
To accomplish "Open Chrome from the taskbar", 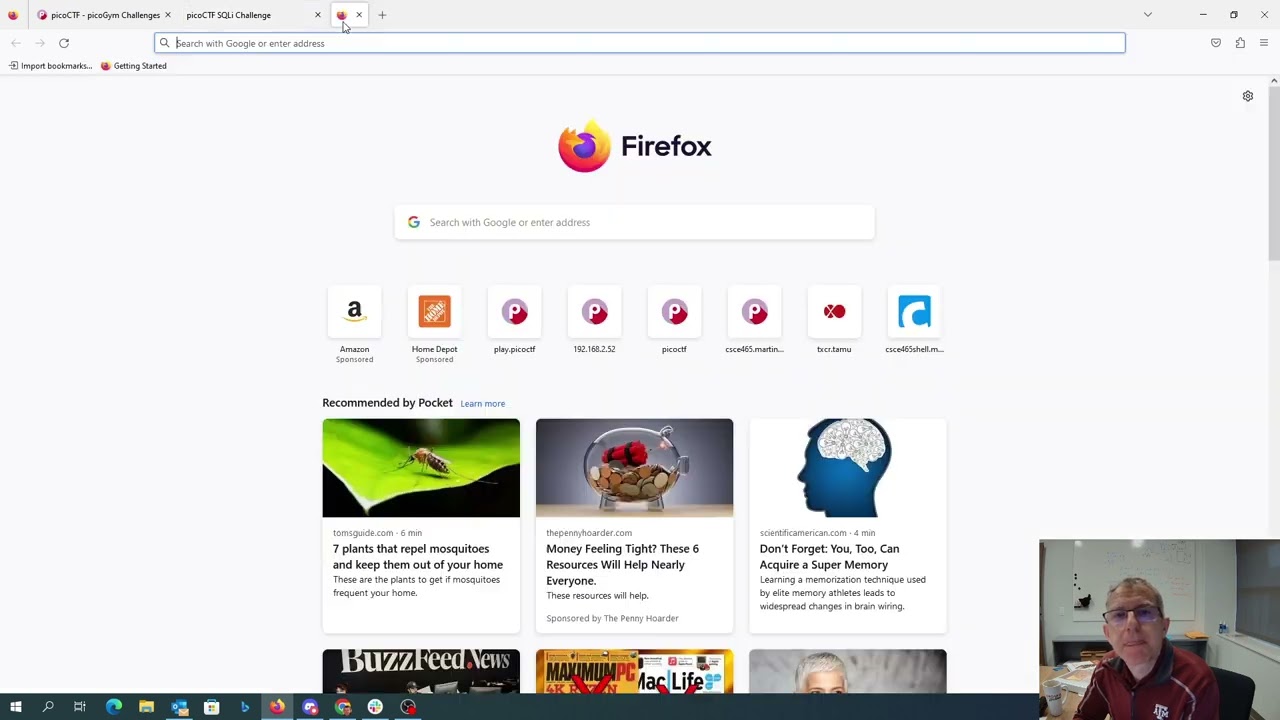I will pyautogui.click(x=343, y=707).
